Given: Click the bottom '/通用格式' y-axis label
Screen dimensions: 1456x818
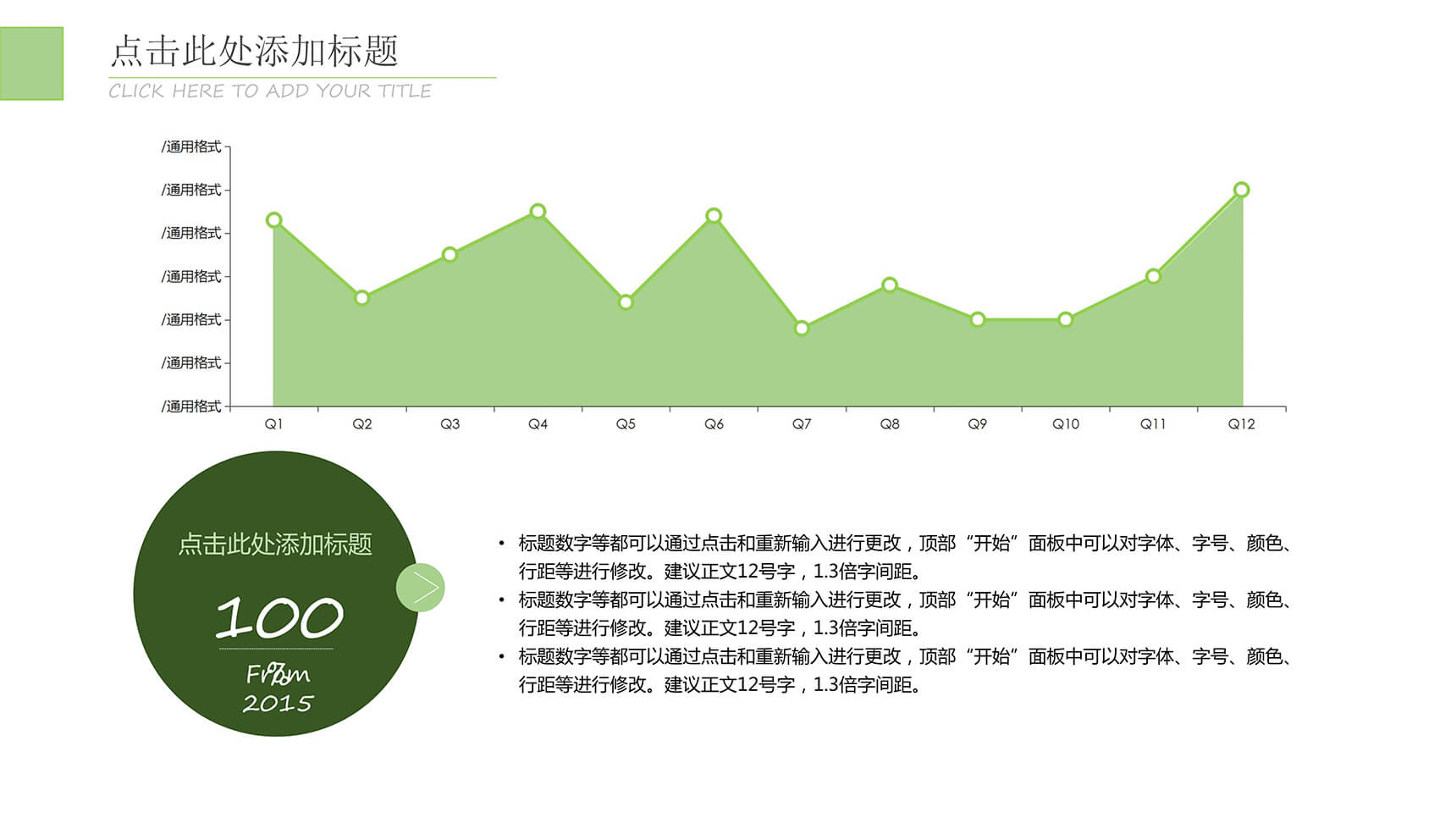Looking at the screenshot, I should (x=191, y=406).
